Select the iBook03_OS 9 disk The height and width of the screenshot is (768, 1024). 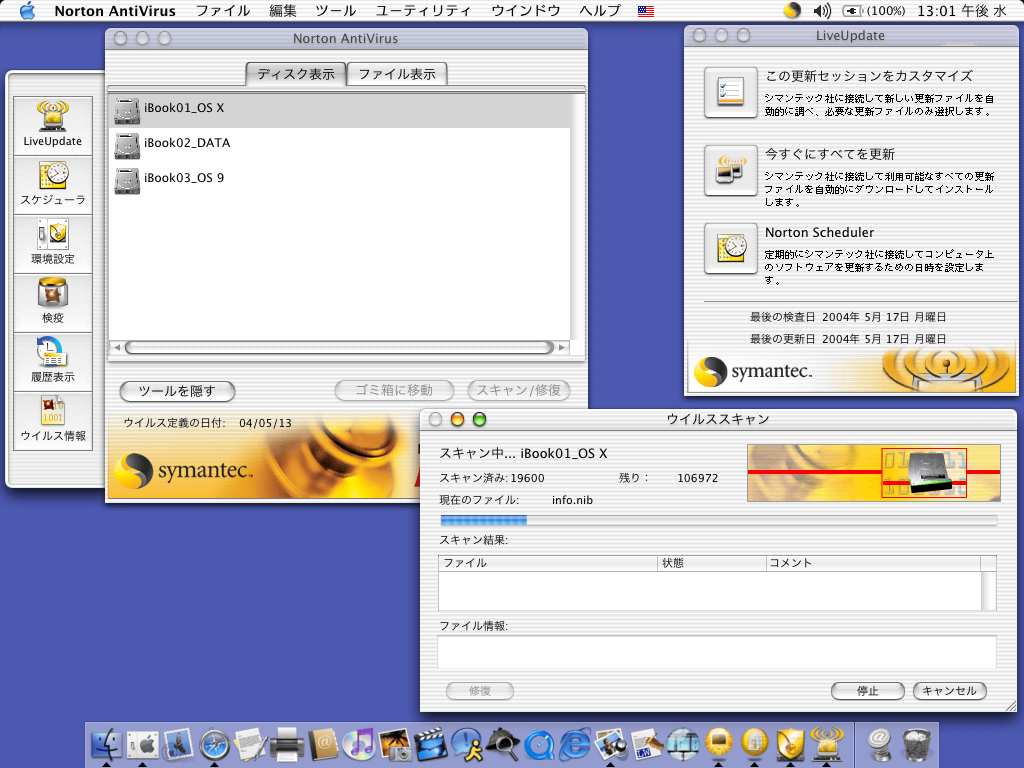tap(340, 179)
